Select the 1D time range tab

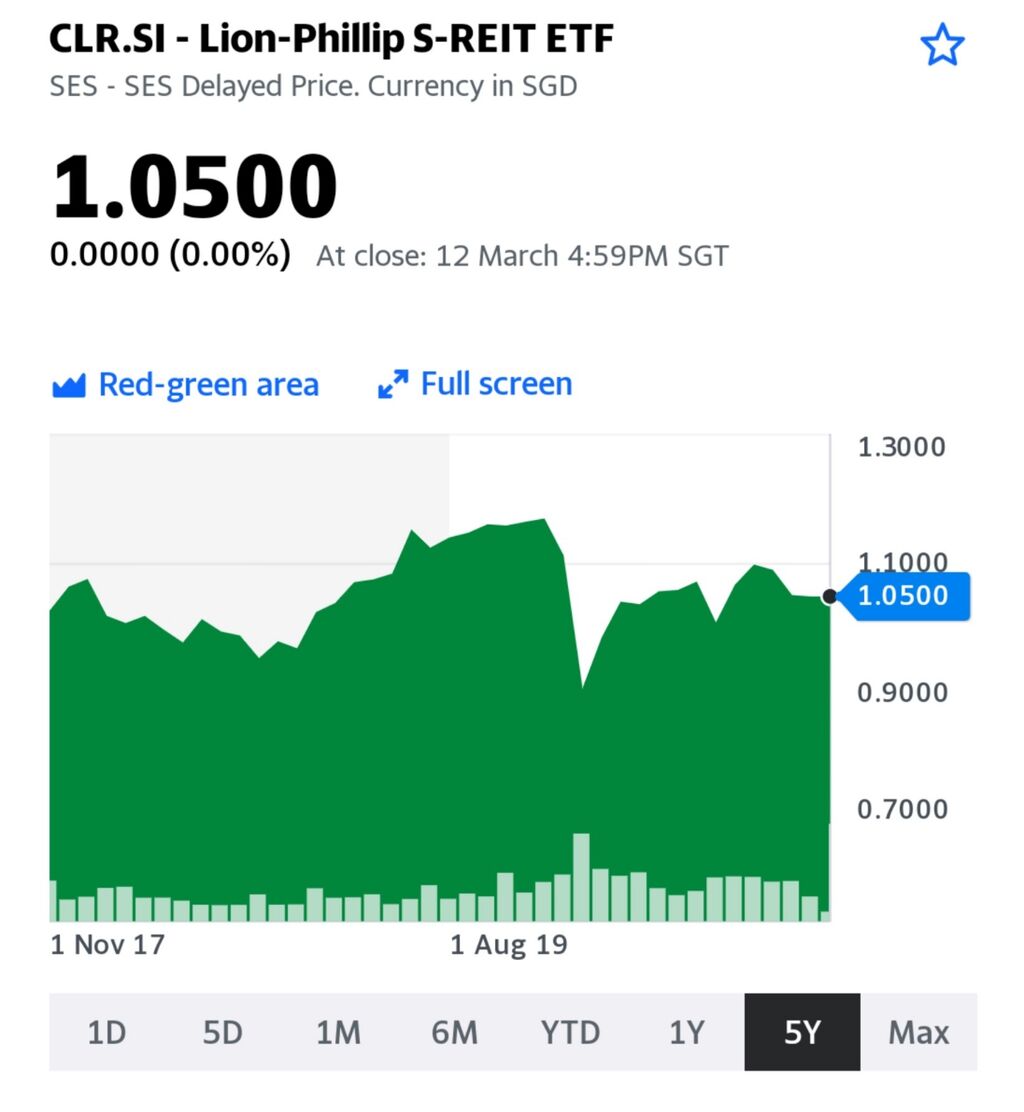(107, 1032)
